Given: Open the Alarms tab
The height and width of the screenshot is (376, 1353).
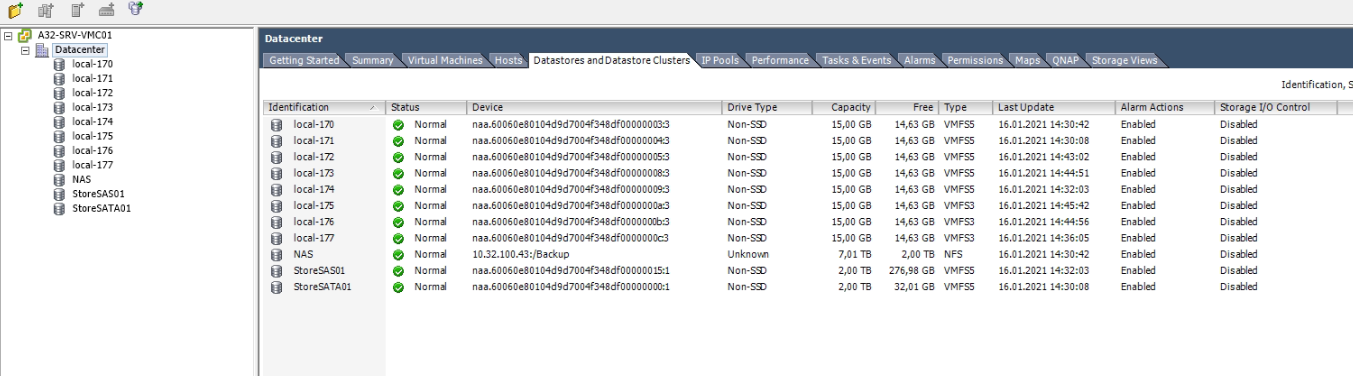Looking at the screenshot, I should pos(919,61).
